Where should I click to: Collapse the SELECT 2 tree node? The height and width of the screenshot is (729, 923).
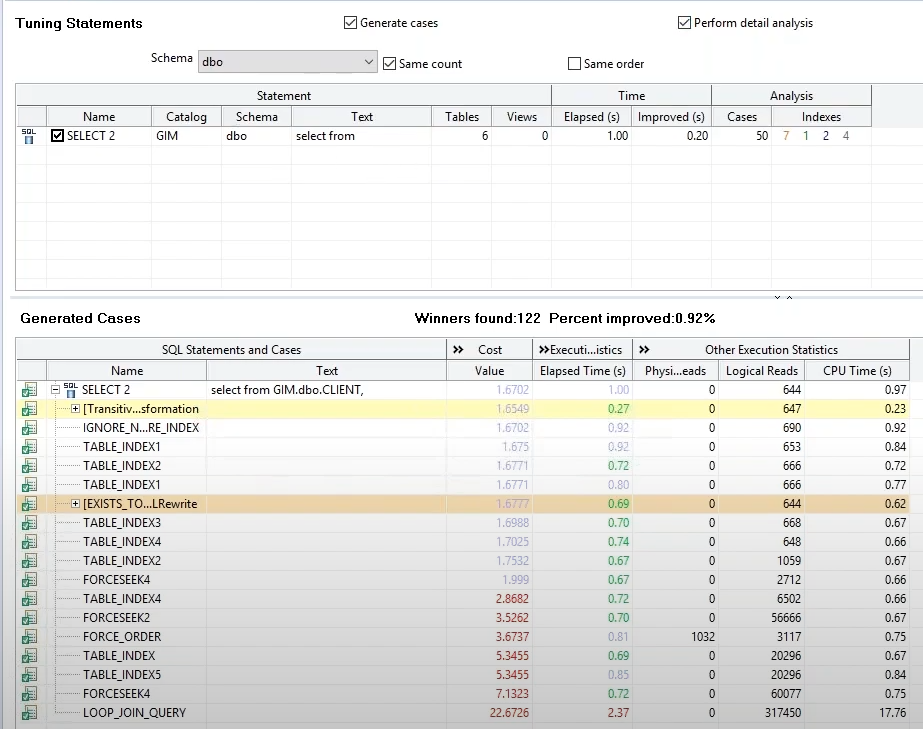click(55, 389)
